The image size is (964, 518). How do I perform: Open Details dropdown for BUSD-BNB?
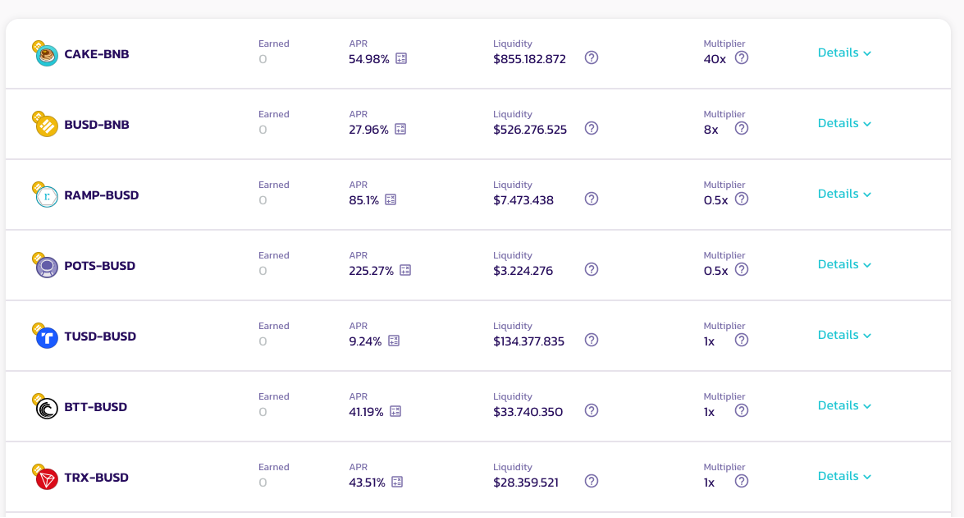(844, 124)
